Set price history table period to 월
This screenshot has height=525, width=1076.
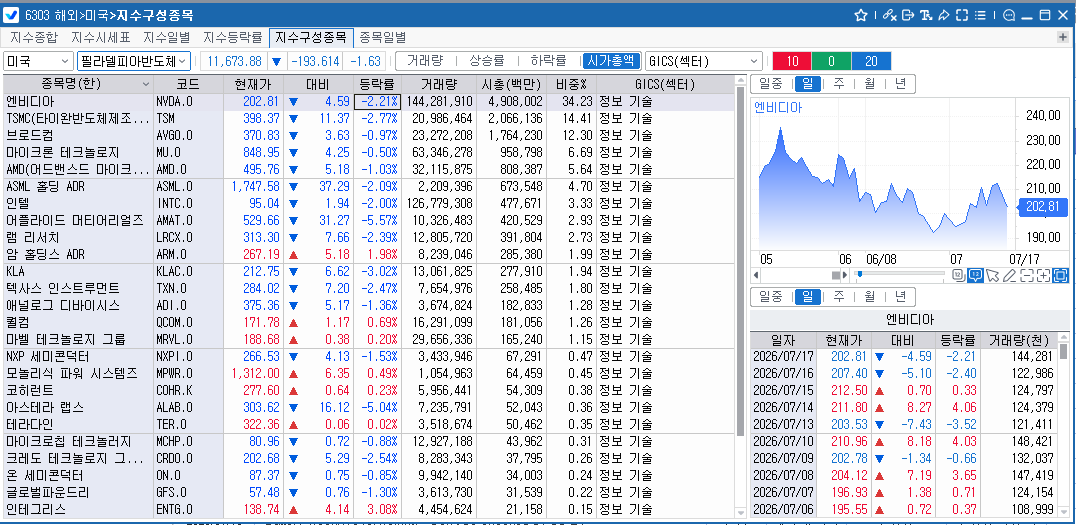pyautogui.click(x=869, y=296)
